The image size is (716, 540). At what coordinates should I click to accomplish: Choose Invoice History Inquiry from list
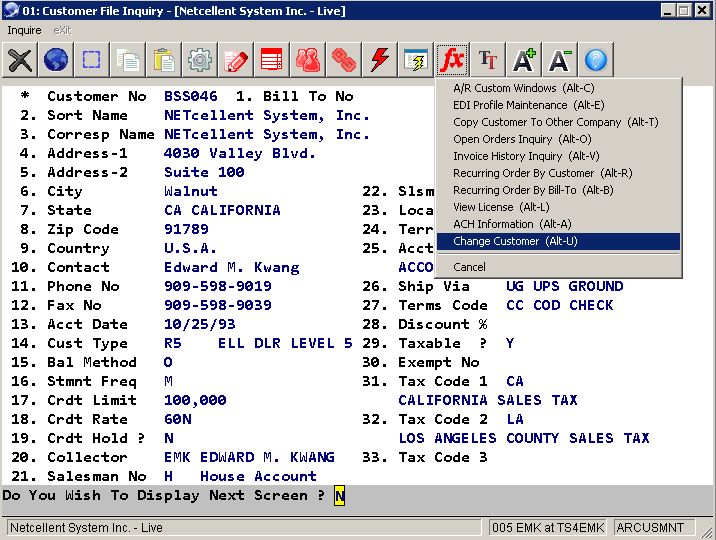click(x=526, y=156)
